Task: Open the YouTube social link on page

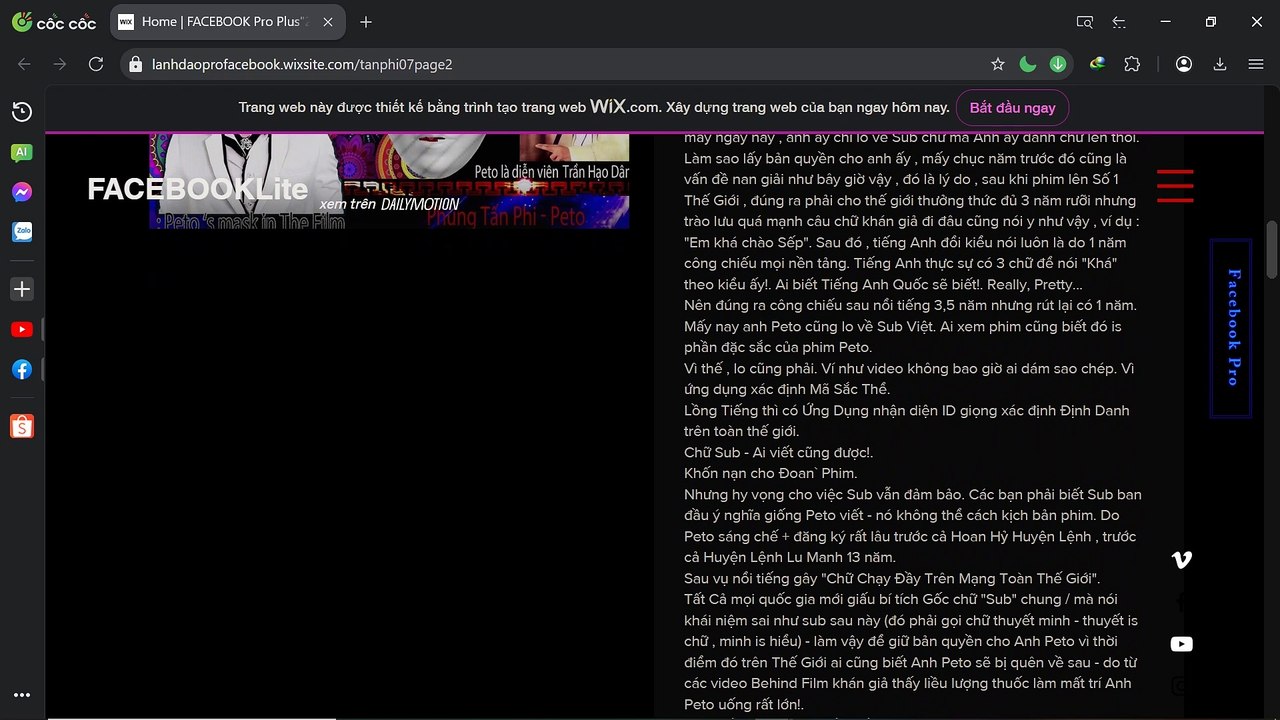Action: (1181, 644)
